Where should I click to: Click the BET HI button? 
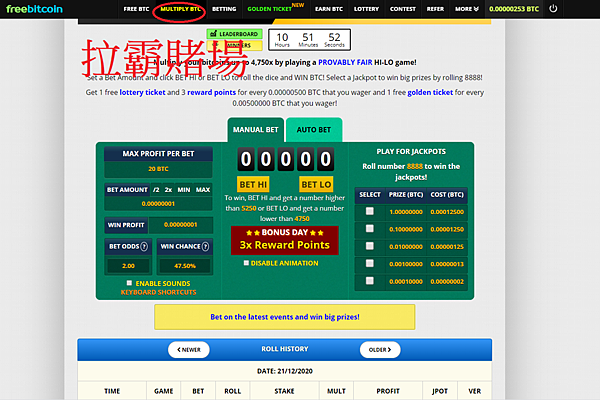click(x=253, y=184)
